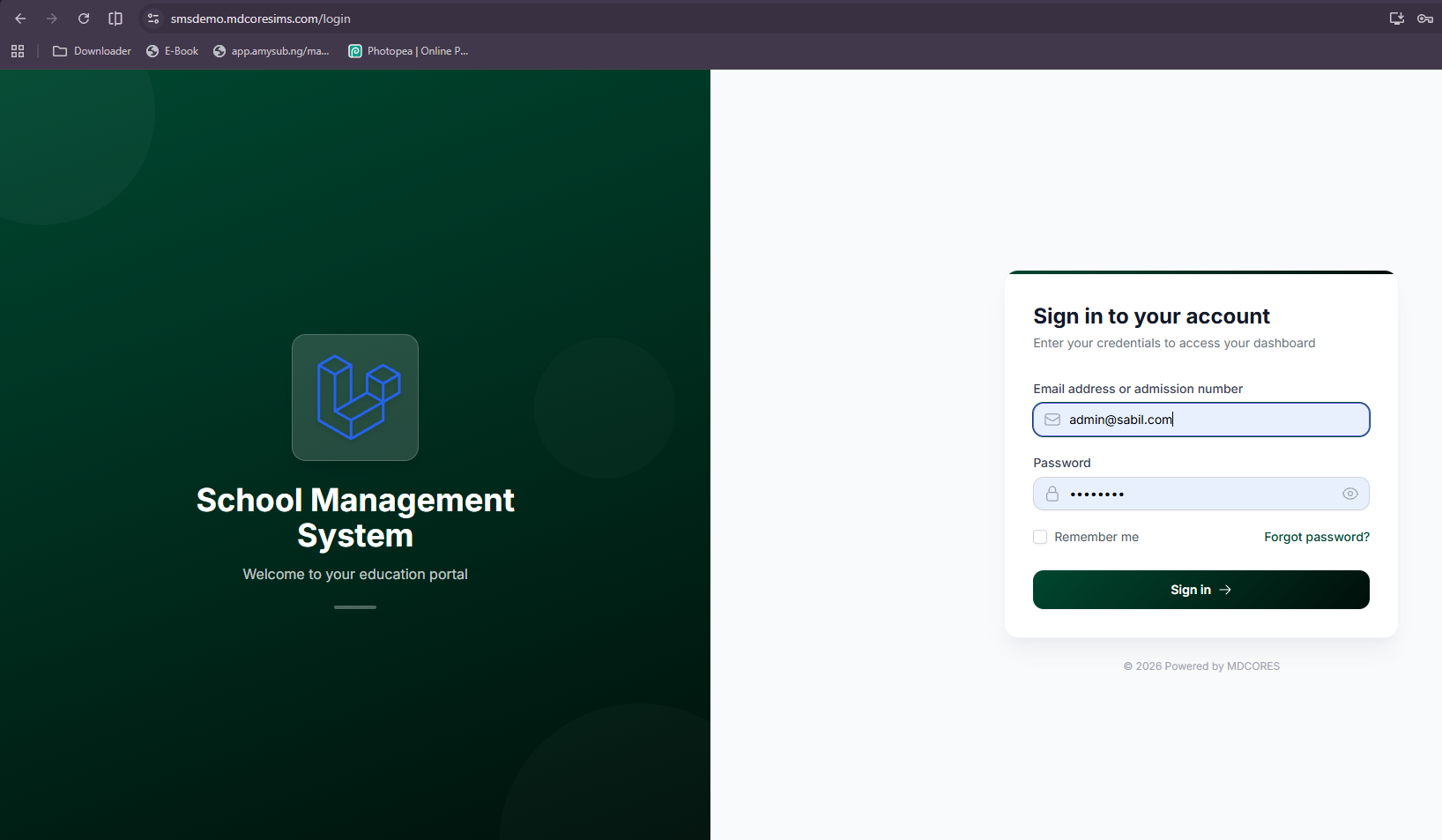Open the saved passwords key icon

(1425, 19)
